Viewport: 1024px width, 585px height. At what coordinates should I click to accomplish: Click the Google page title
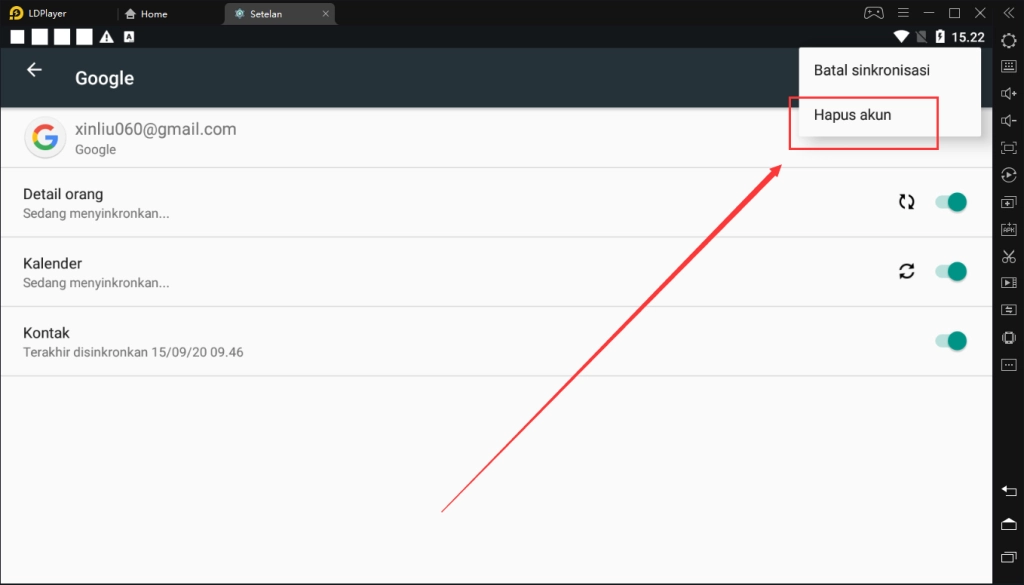click(104, 78)
